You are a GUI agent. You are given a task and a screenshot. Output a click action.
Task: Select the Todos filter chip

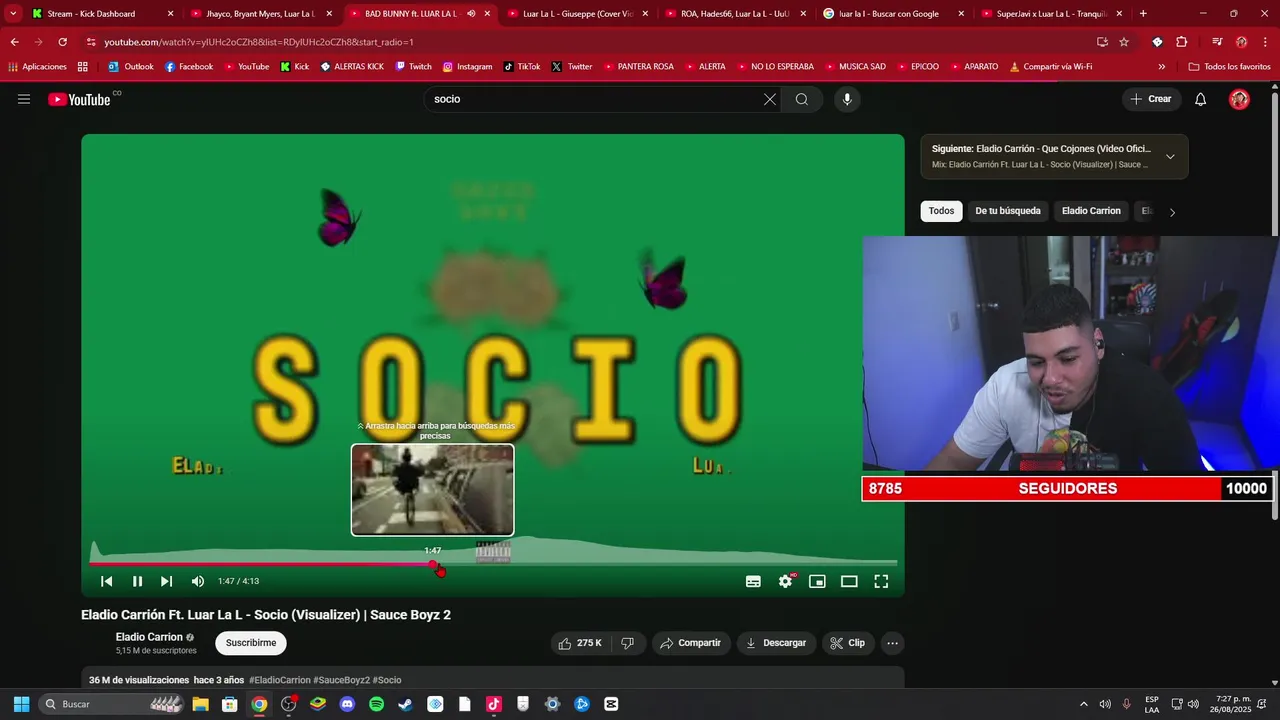tap(941, 211)
